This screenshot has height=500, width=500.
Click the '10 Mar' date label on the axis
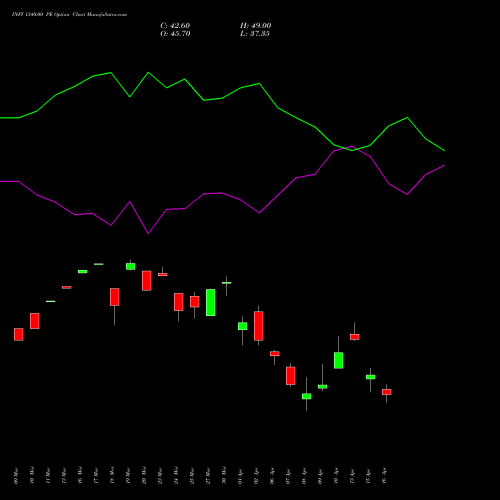point(33,476)
